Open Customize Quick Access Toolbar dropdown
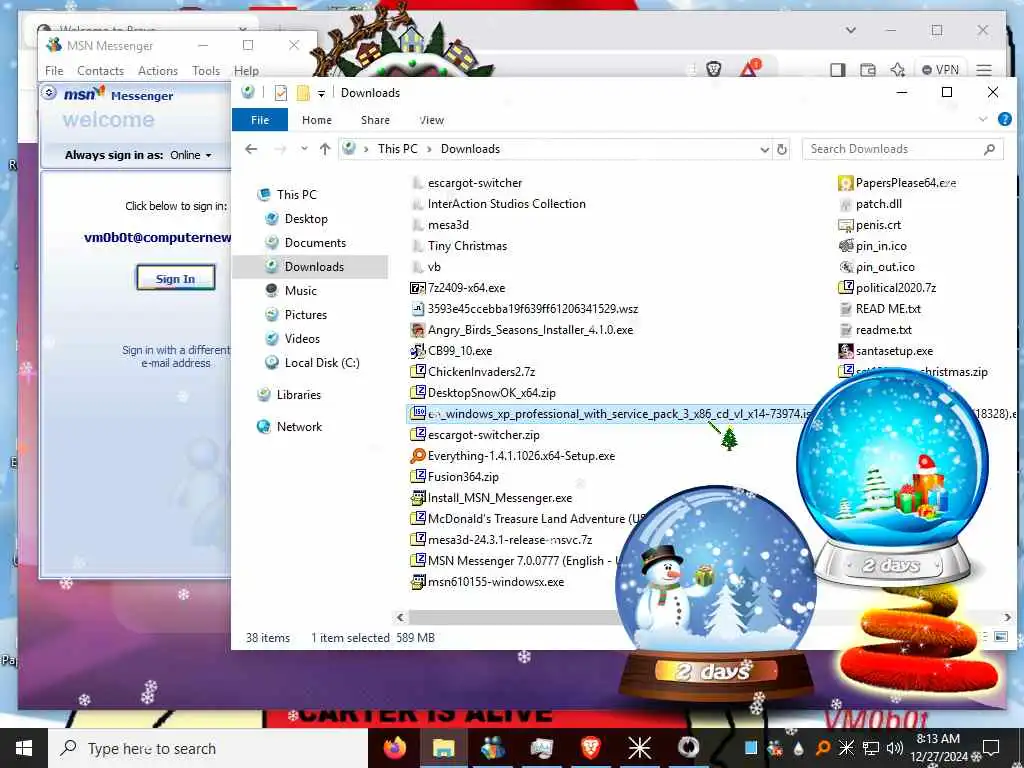The width and height of the screenshot is (1024, 768). [321, 93]
